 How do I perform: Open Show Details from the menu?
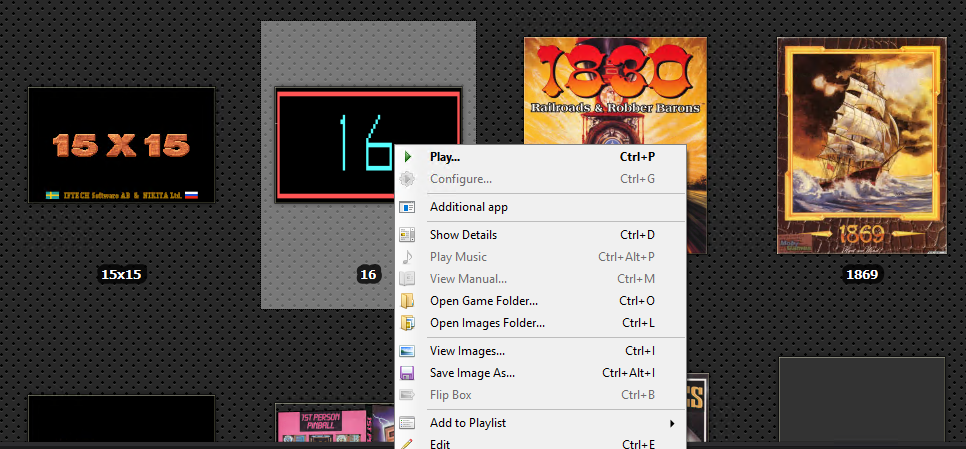click(x=540, y=235)
